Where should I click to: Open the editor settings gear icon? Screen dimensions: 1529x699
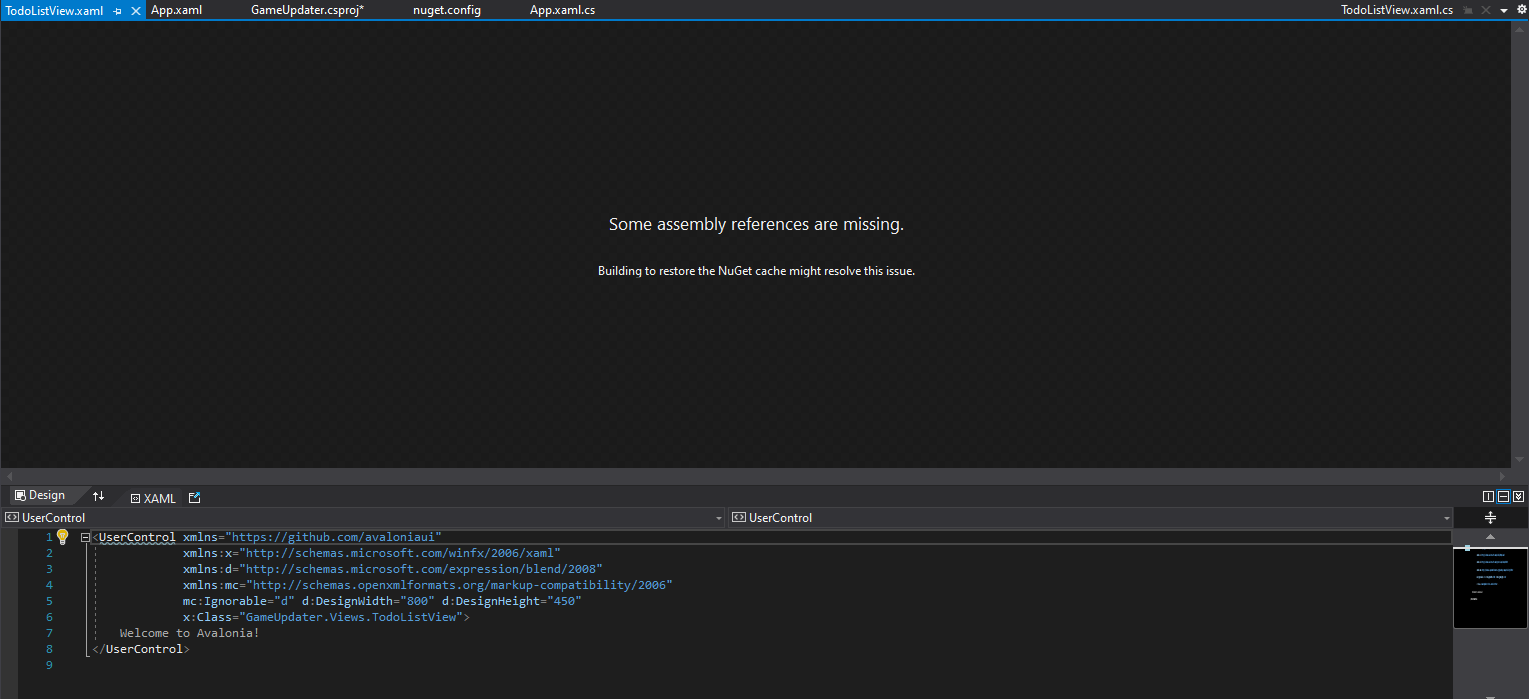(1520, 9)
